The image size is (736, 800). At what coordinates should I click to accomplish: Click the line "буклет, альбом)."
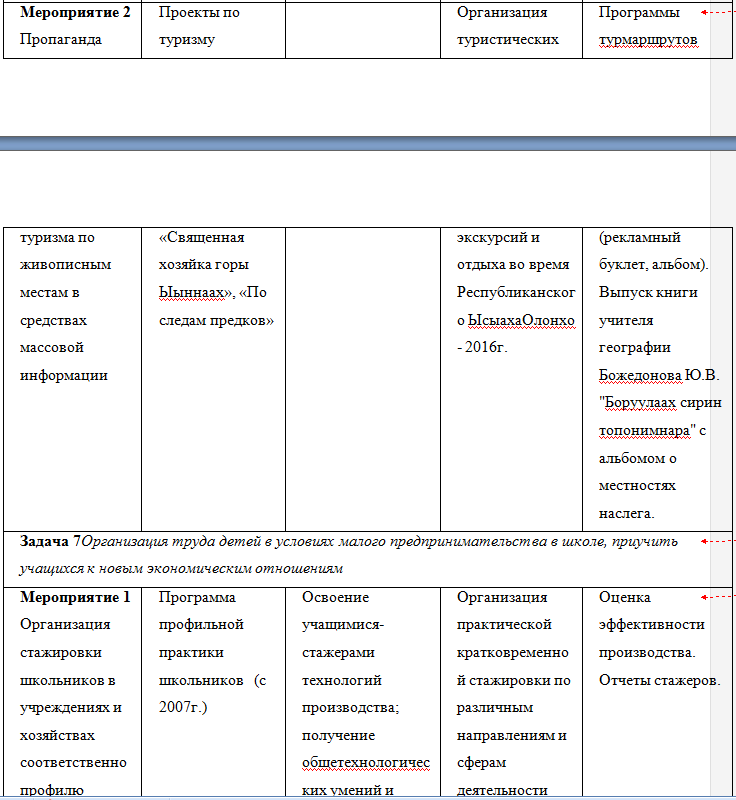tap(653, 265)
